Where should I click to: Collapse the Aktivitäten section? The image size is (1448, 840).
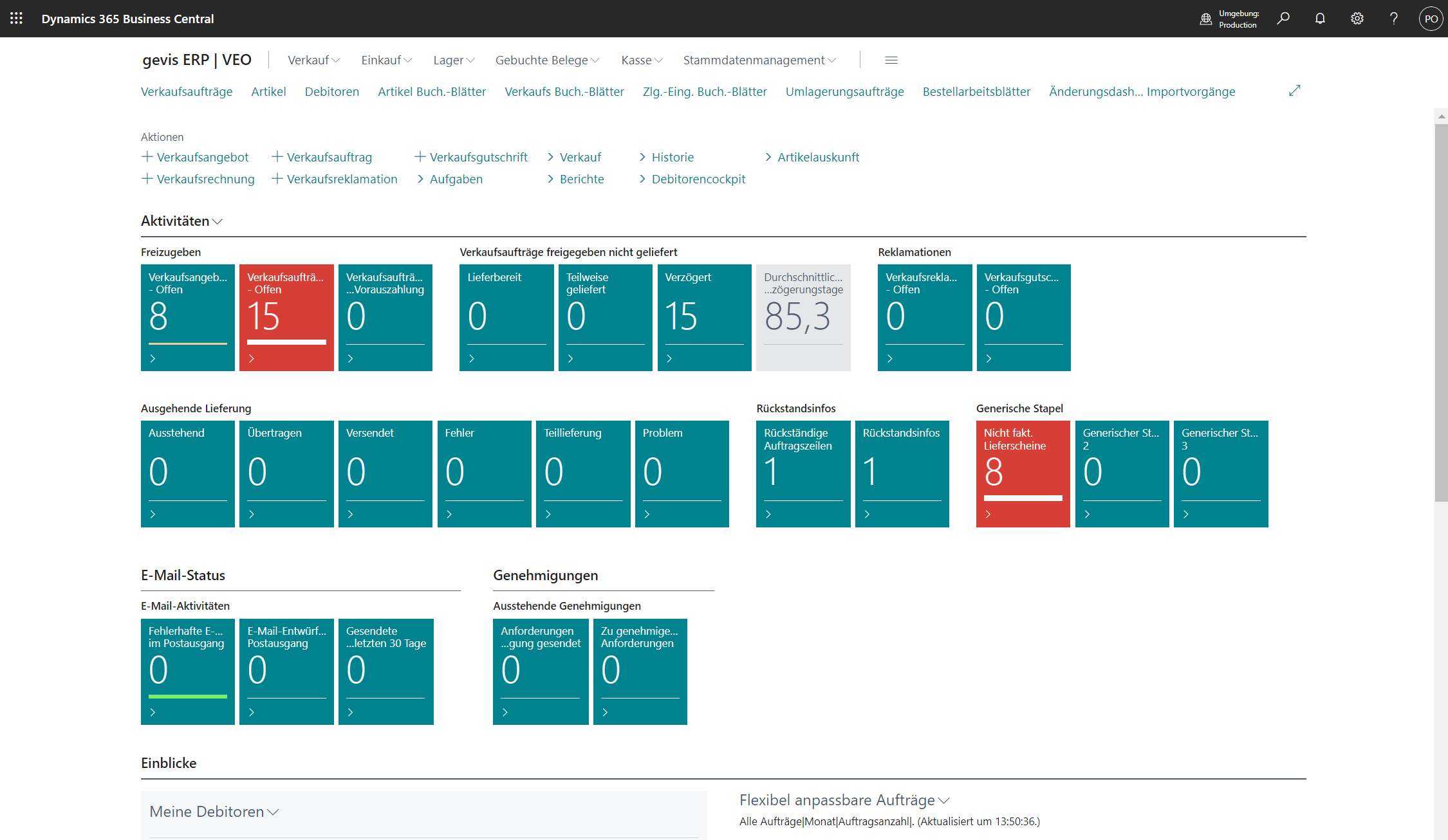[x=182, y=221]
